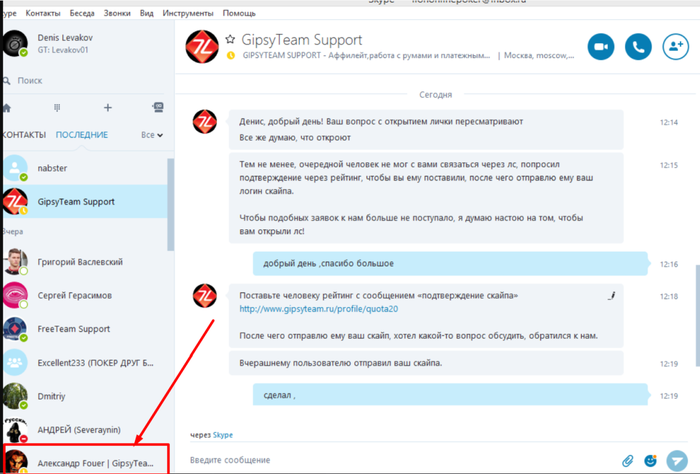Open the dial pad icon
700x474 pixels.
(57, 108)
